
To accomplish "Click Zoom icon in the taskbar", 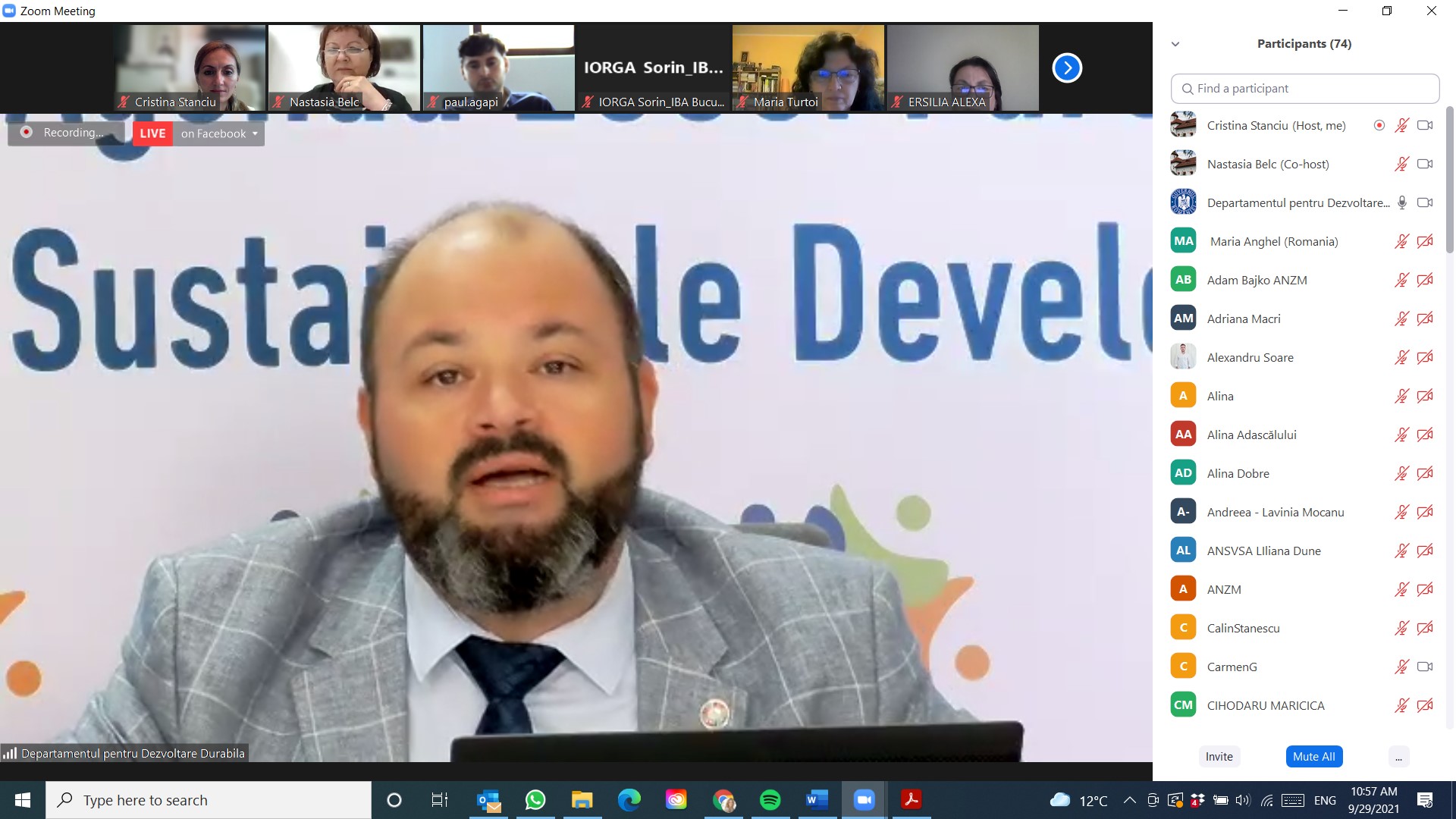I will 864,800.
